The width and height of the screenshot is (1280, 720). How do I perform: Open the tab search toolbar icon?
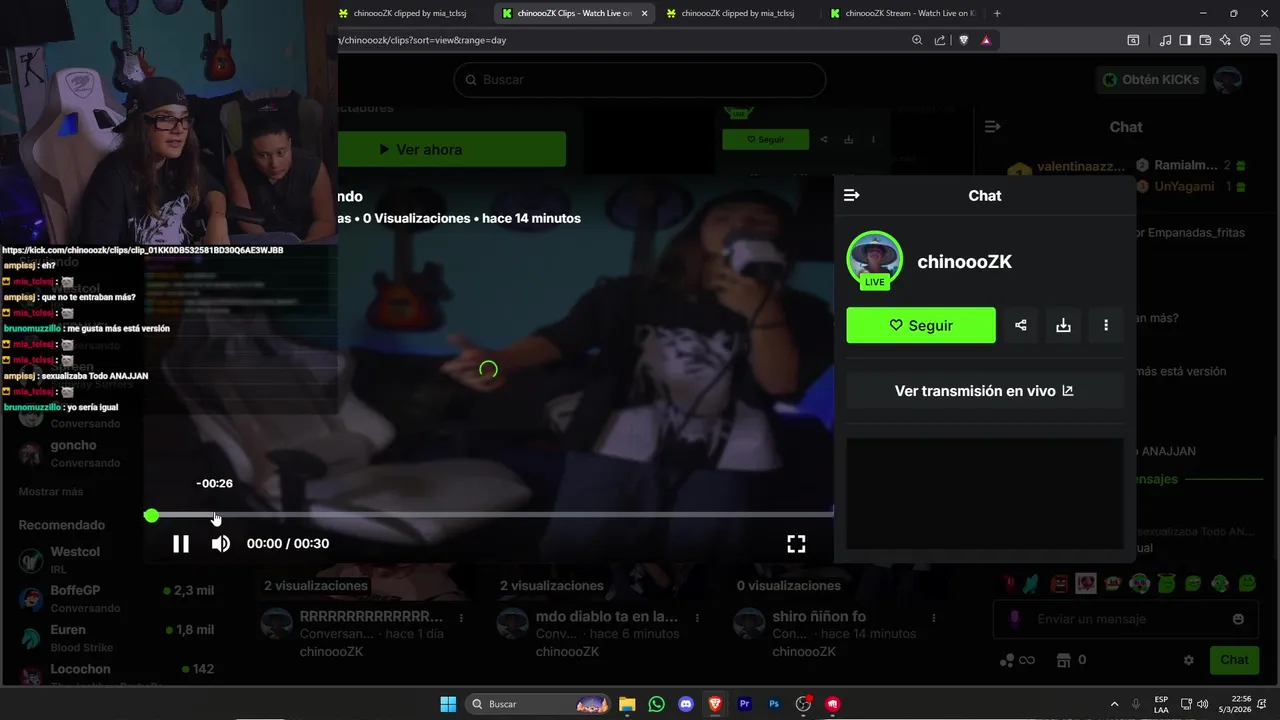click(x=1133, y=40)
